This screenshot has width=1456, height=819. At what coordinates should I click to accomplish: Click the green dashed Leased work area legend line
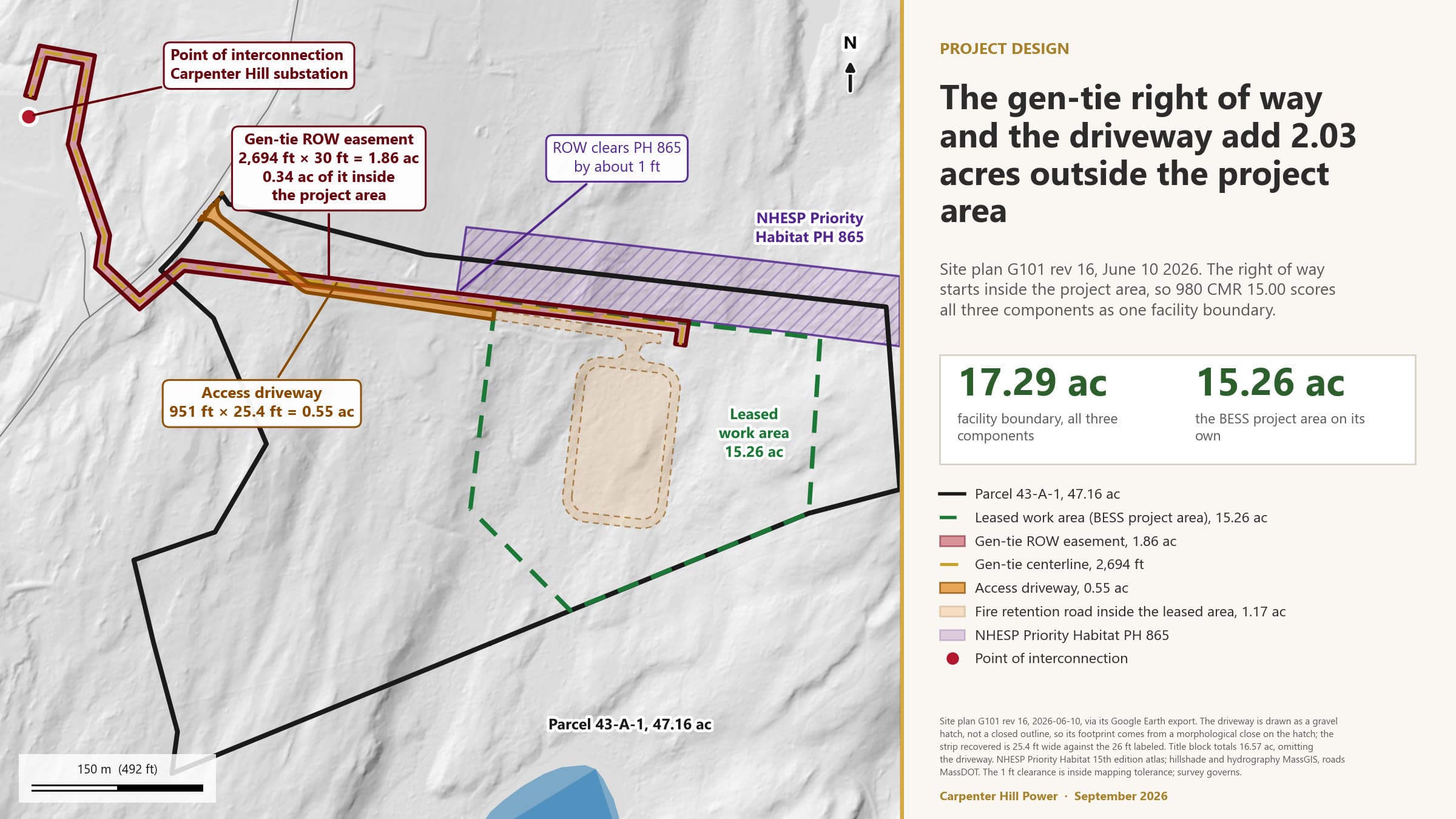pyautogui.click(x=948, y=517)
